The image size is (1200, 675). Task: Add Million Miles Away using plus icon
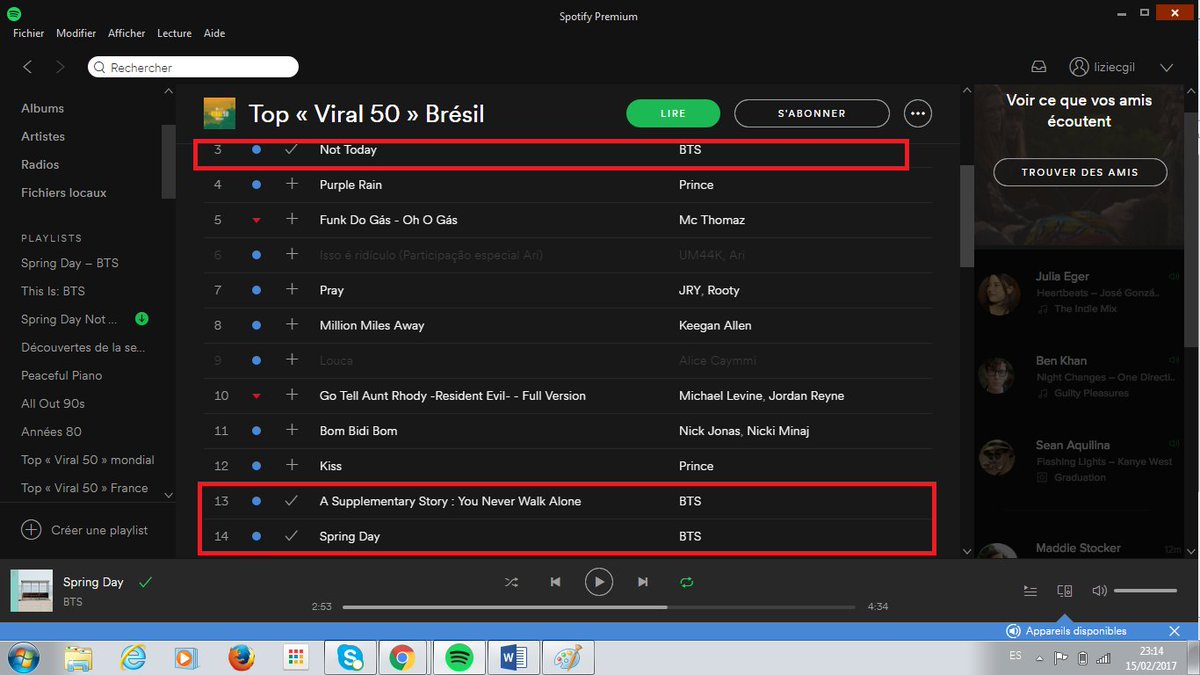tap(291, 325)
